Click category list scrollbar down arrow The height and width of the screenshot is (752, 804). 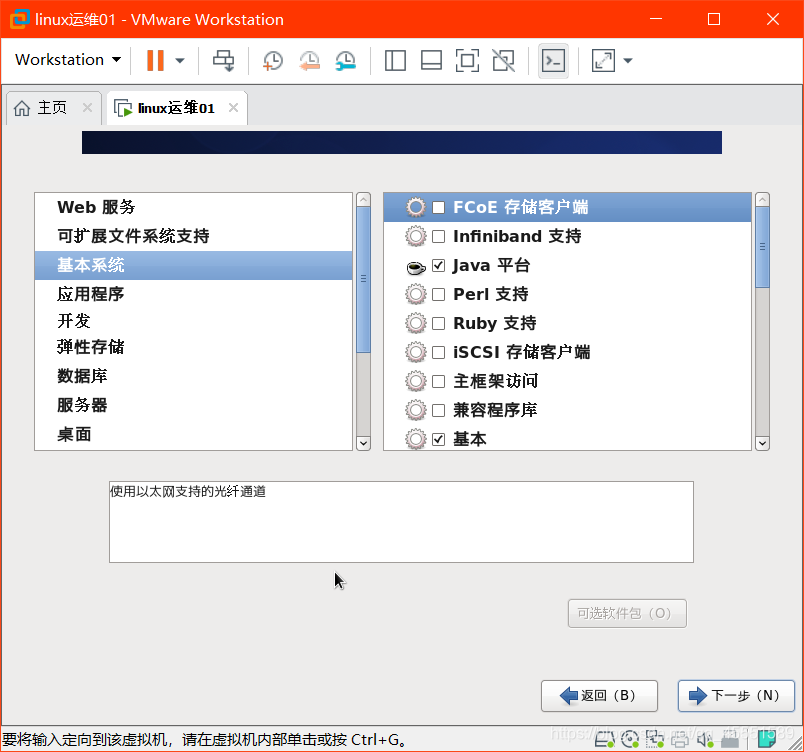363,443
